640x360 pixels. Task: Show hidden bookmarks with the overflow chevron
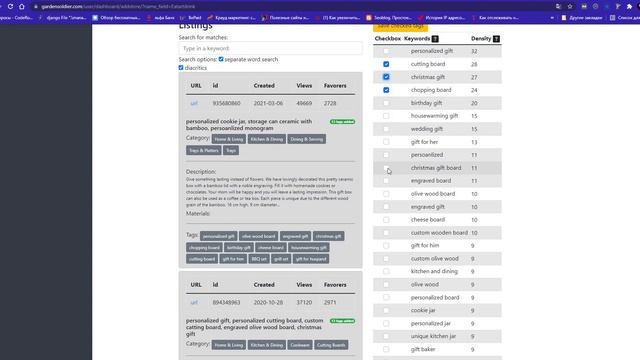tap(552, 18)
